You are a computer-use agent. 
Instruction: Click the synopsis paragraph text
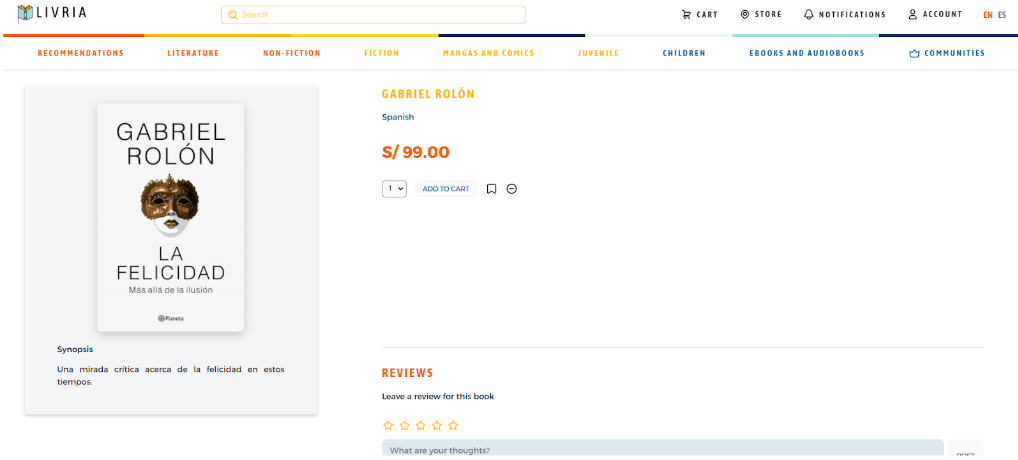171,376
